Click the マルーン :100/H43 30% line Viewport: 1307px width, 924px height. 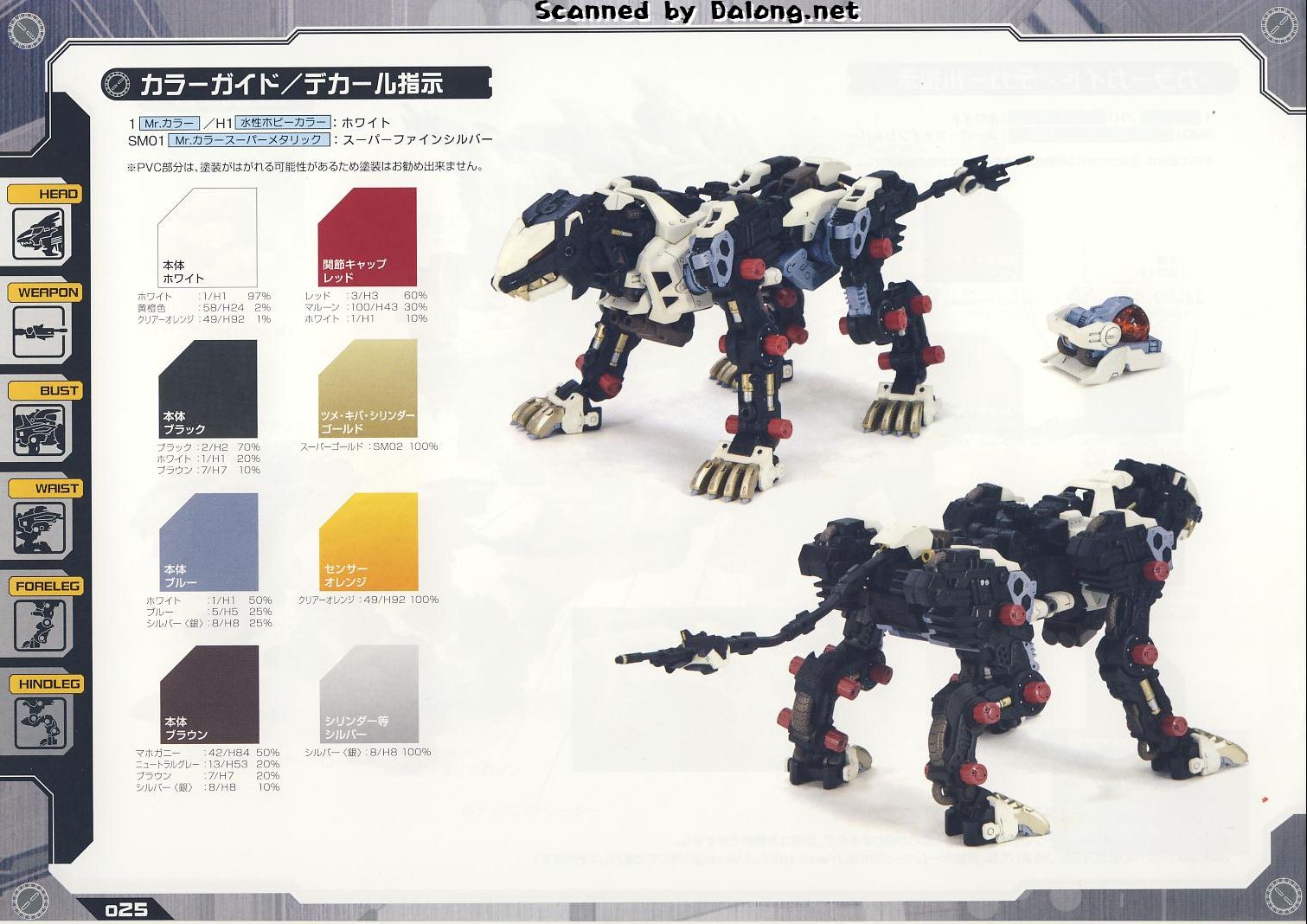point(366,306)
